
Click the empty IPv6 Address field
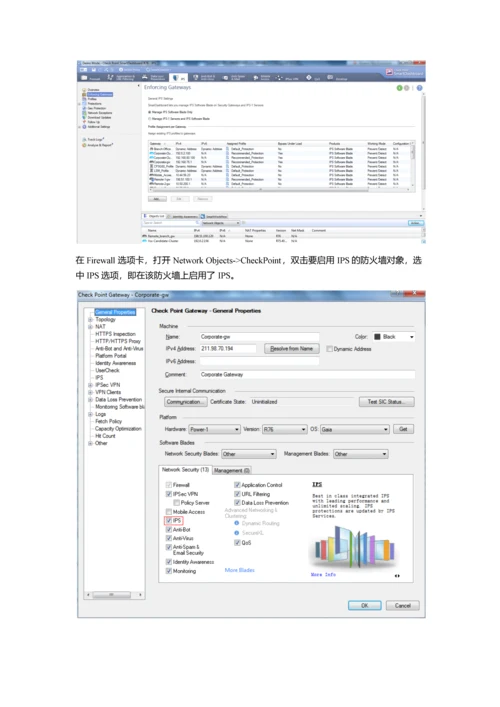tap(259, 361)
